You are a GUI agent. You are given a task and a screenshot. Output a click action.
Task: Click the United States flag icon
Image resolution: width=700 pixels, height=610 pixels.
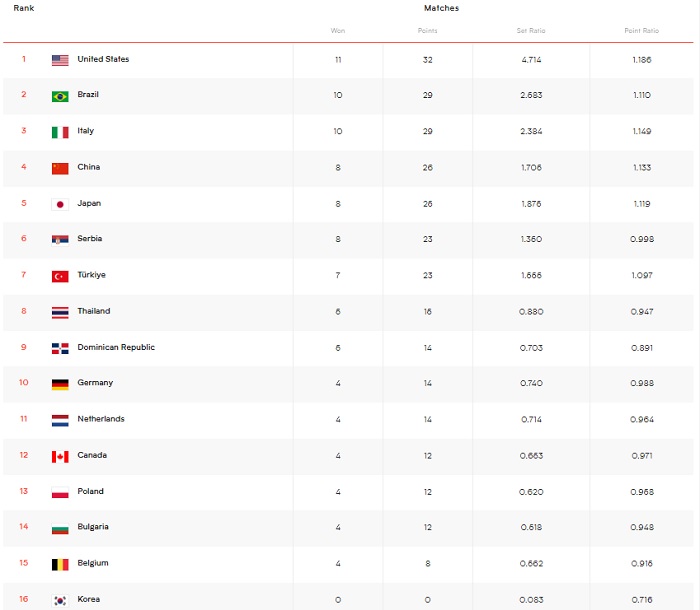pos(60,60)
